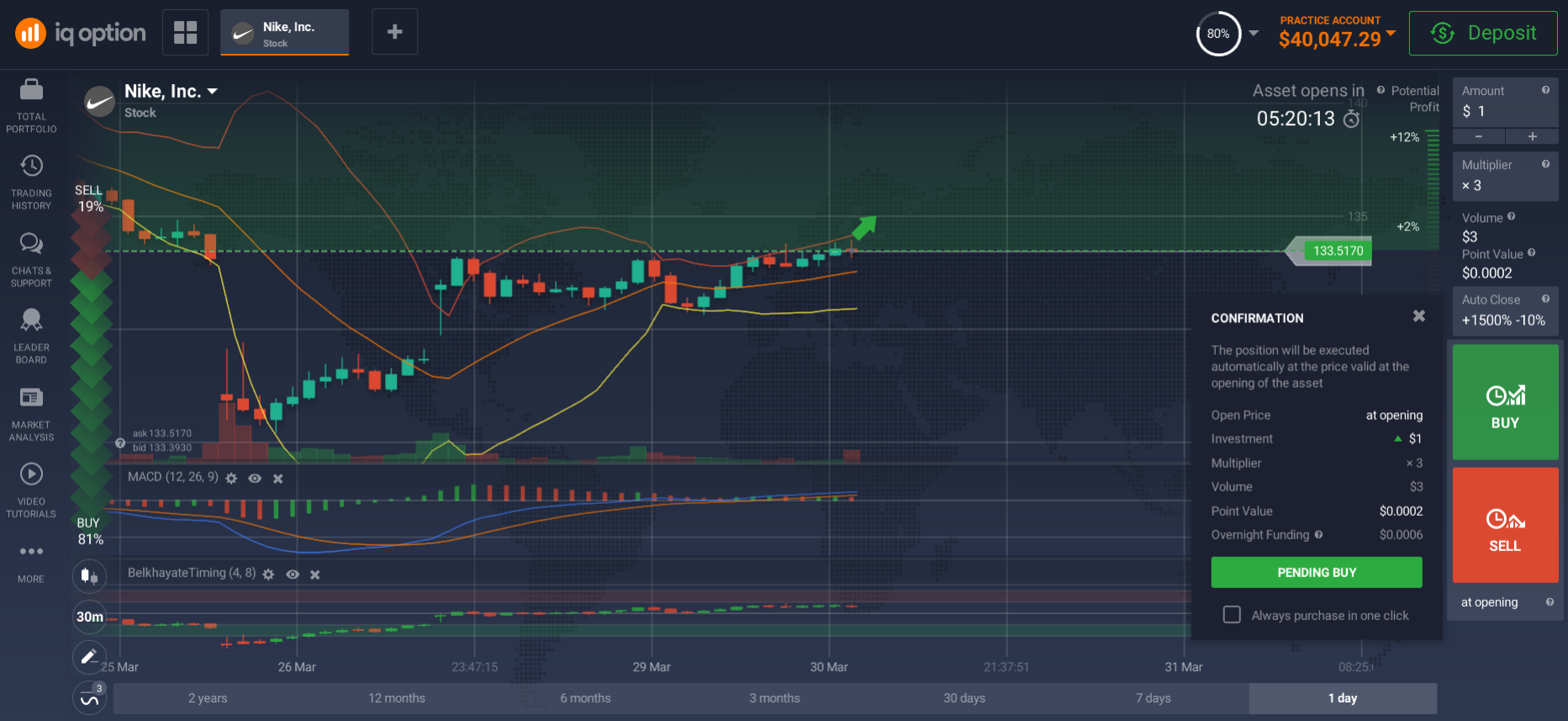Remove the BelkhayateTiming indicator
1568x721 pixels.
pos(315,575)
